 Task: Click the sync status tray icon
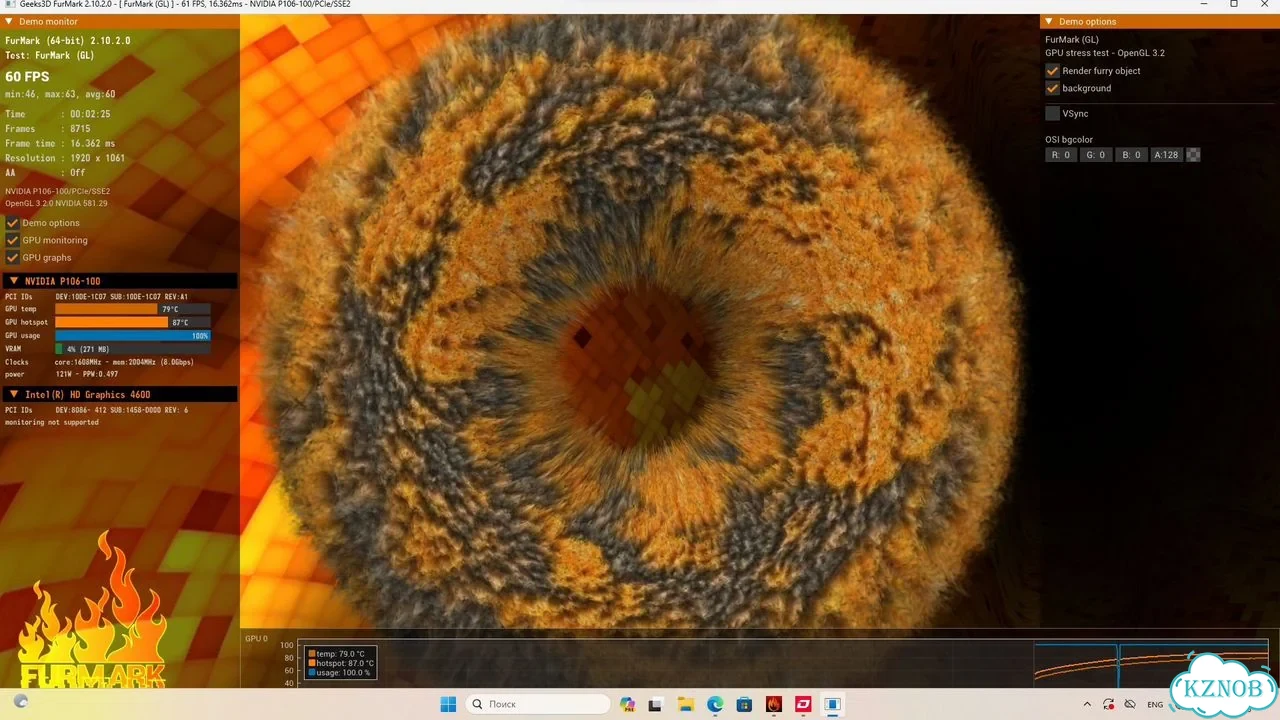[x=1109, y=704]
